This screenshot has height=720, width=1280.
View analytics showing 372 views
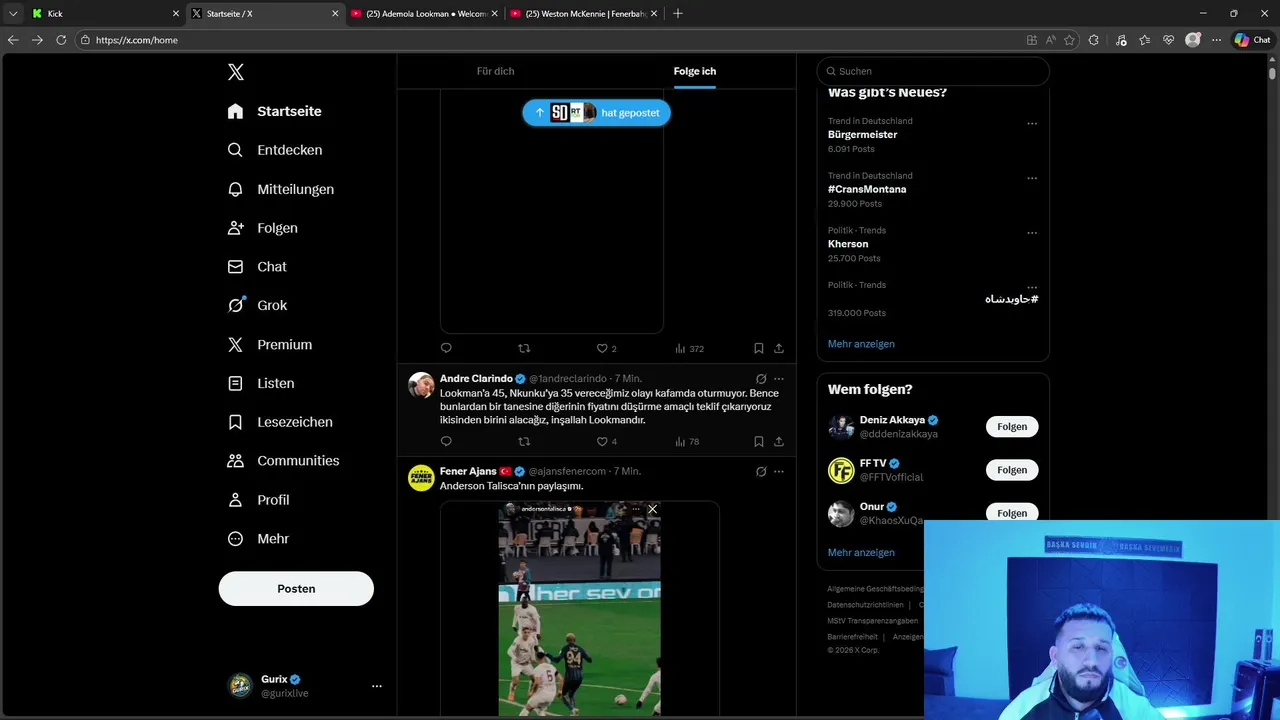690,348
